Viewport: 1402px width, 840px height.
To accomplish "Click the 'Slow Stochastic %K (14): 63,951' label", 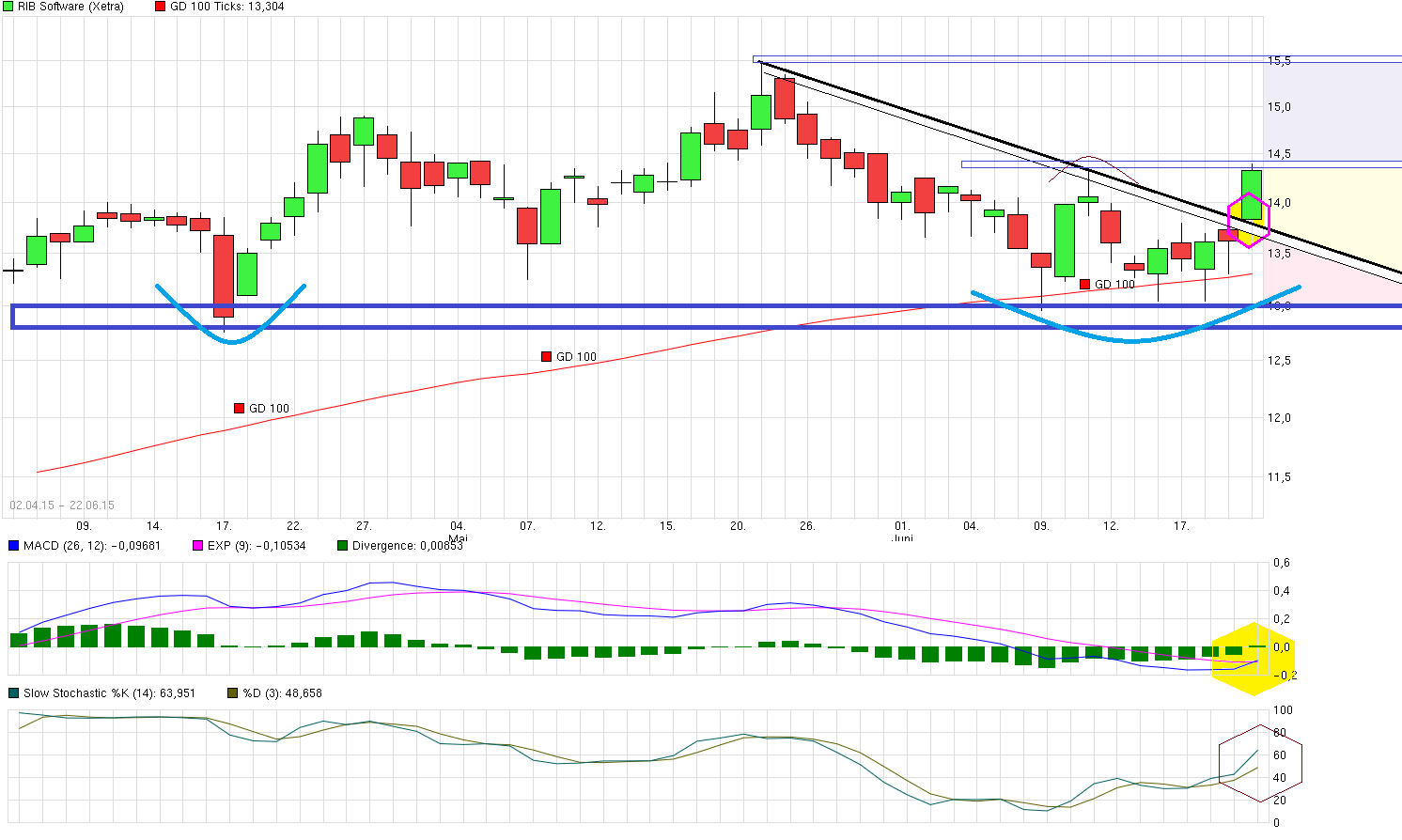I will coord(110,693).
